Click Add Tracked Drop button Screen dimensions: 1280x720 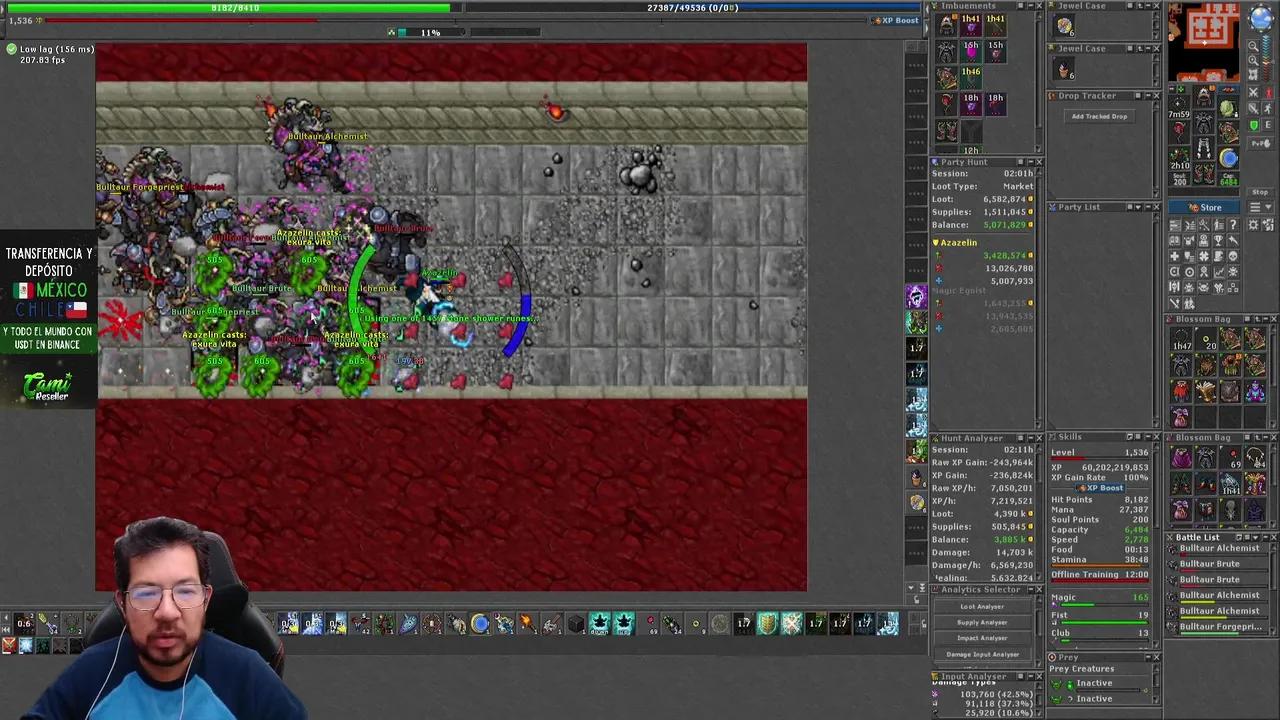(x=1099, y=116)
